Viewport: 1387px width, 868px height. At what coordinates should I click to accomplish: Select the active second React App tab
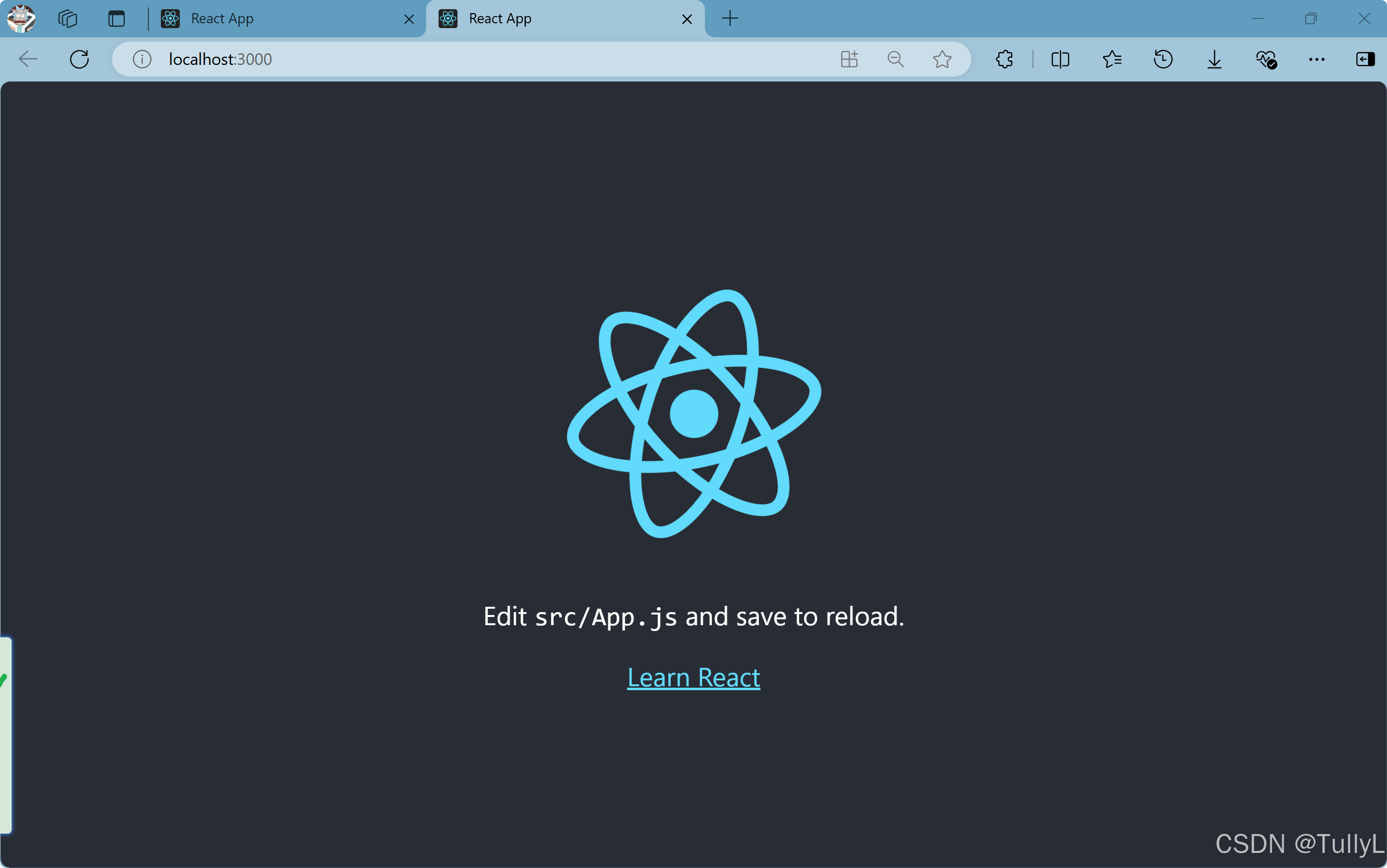tap(566, 18)
